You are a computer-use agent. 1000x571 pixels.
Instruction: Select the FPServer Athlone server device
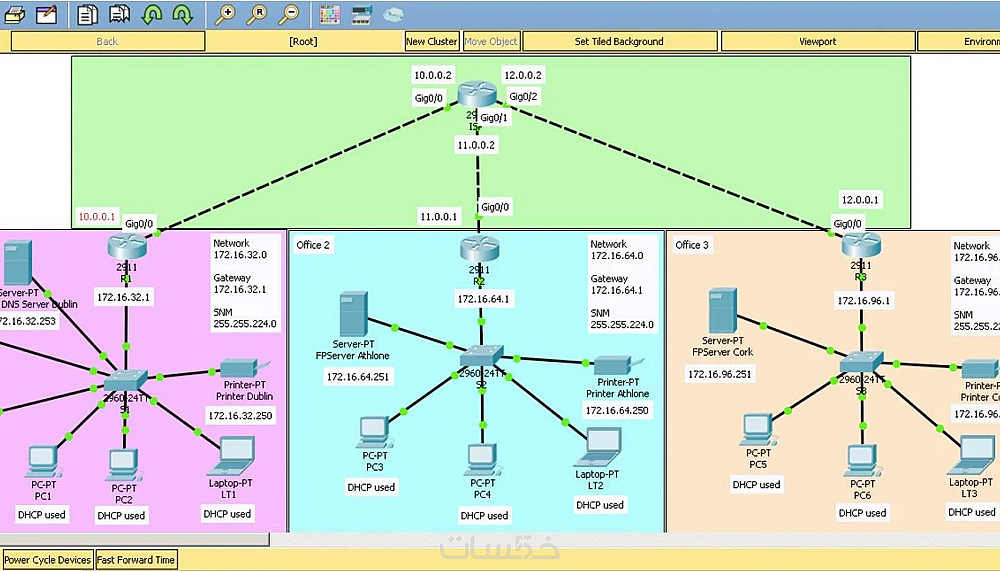353,314
